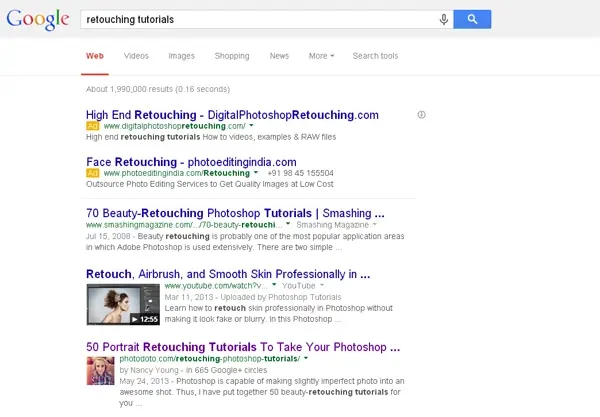This screenshot has width=600, height=417.
Task: Open Face Retouching photoeditingindia.com ad
Action: [x=191, y=162]
